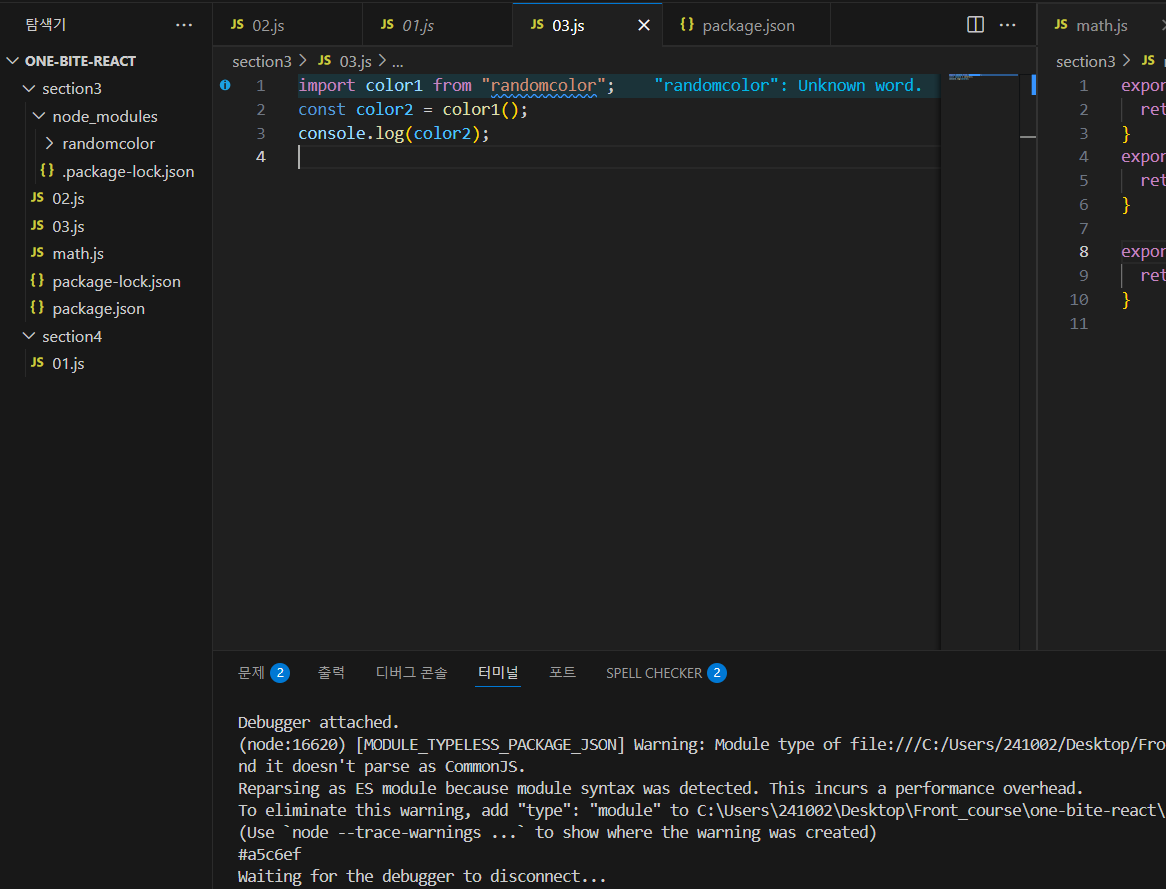This screenshot has width=1166, height=889.
Task: Click the JS icon of 03.js in explorer
Action: (x=37, y=225)
